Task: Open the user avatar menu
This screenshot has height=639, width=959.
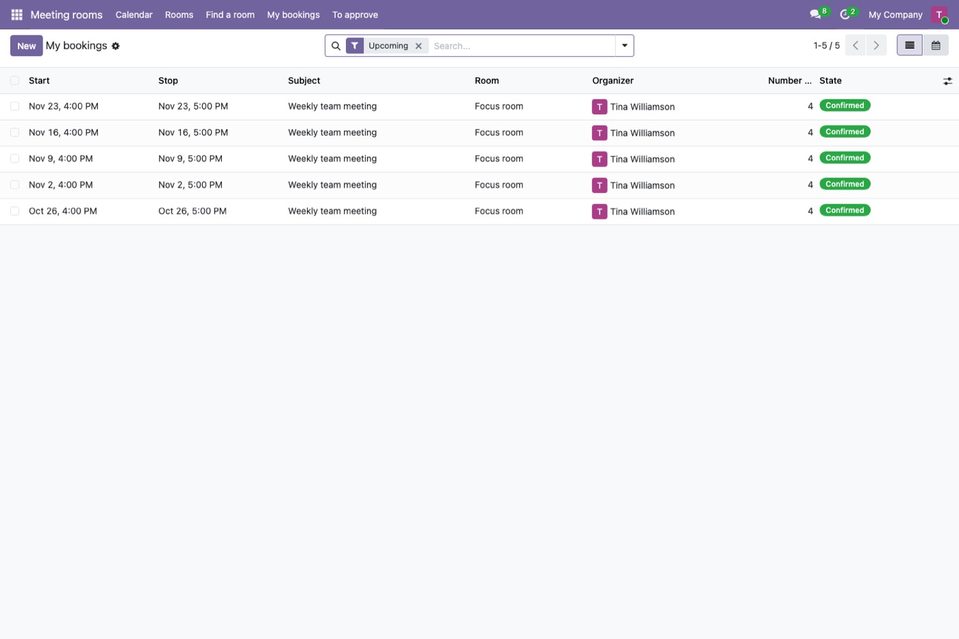Action: coord(939,15)
